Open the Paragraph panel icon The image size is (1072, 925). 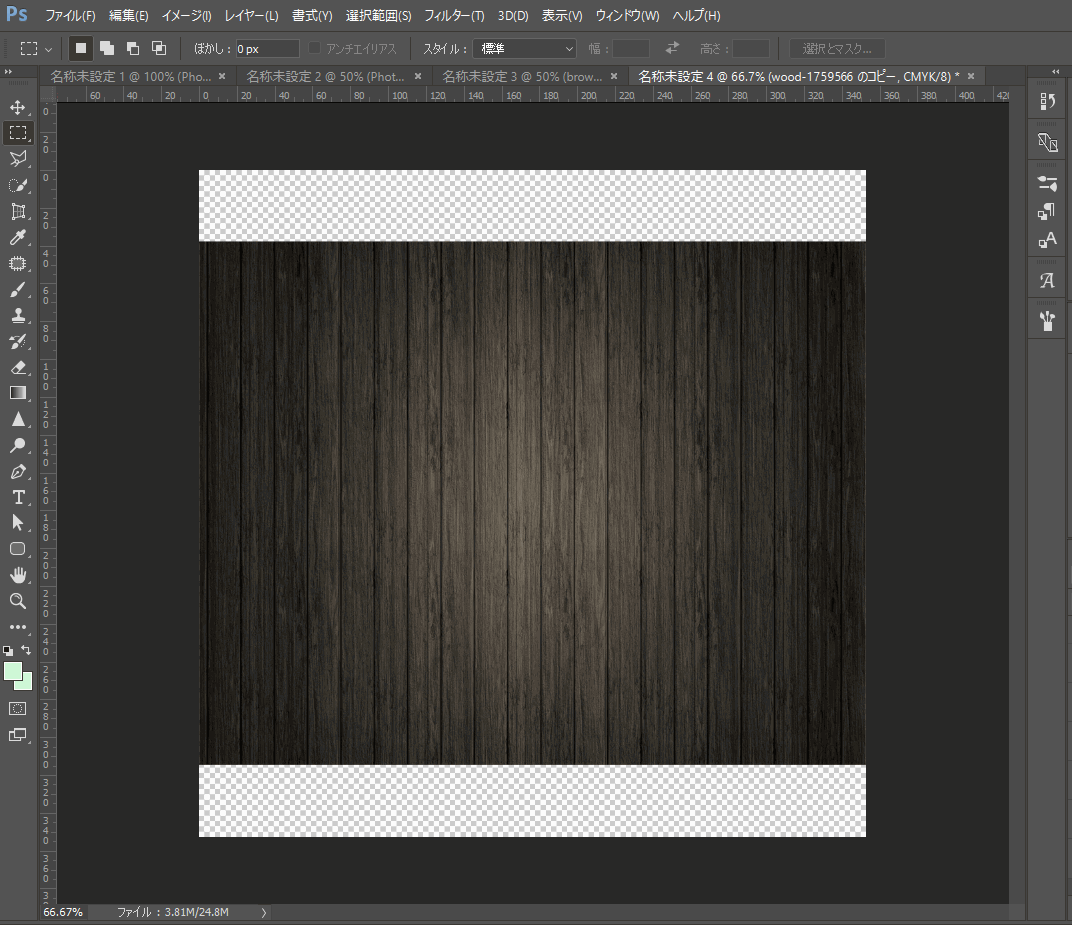(1047, 212)
